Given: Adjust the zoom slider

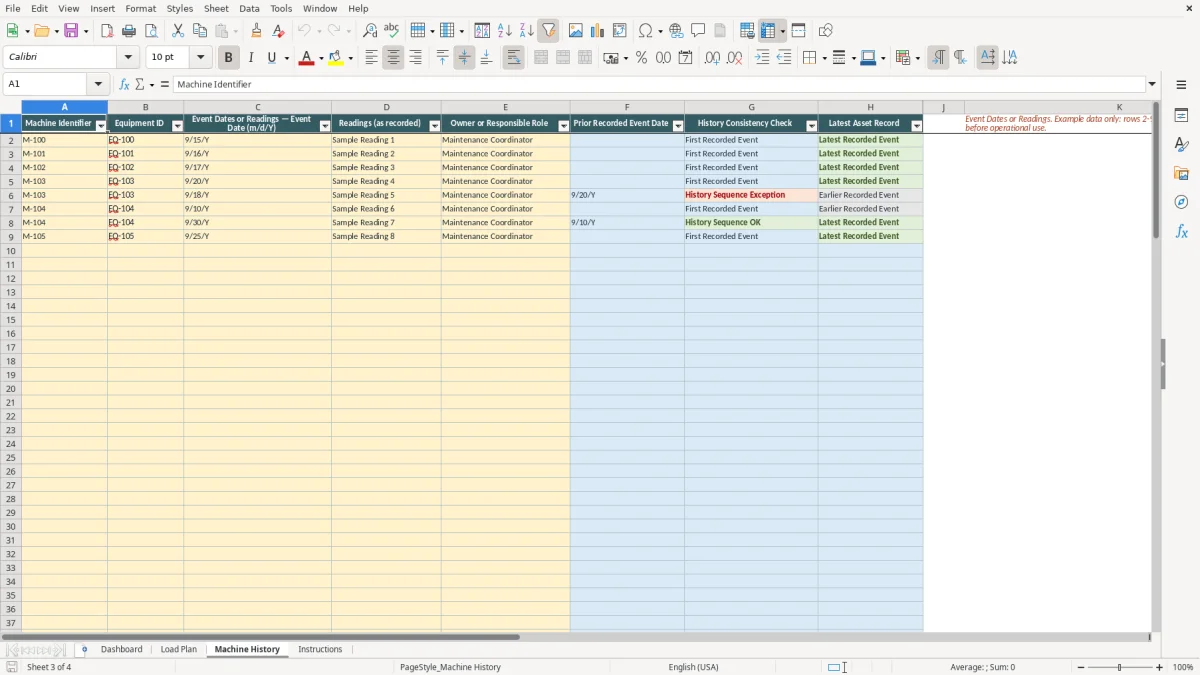Looking at the screenshot, I should 1119,667.
